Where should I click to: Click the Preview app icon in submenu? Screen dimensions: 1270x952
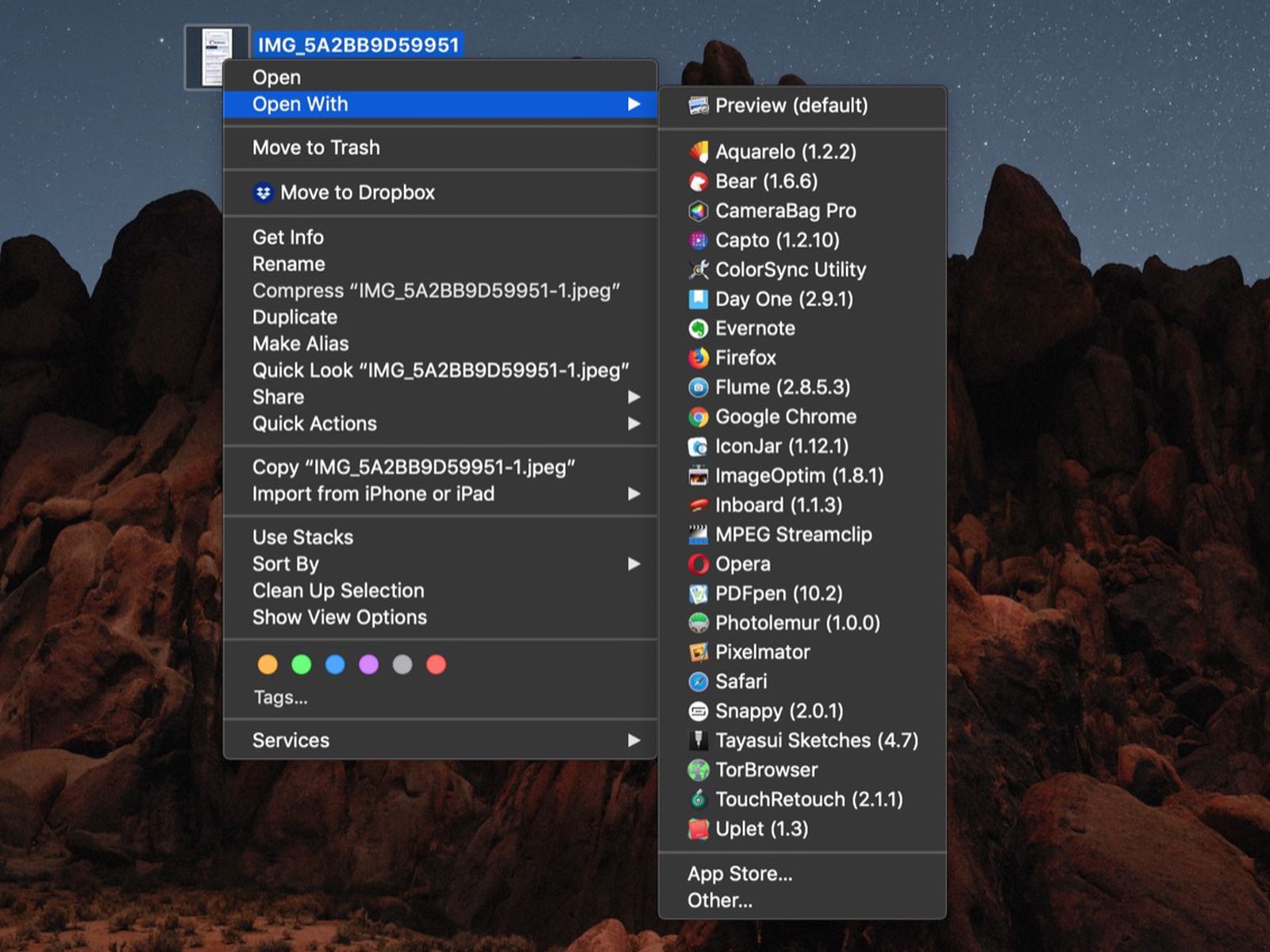pyautogui.click(x=698, y=106)
